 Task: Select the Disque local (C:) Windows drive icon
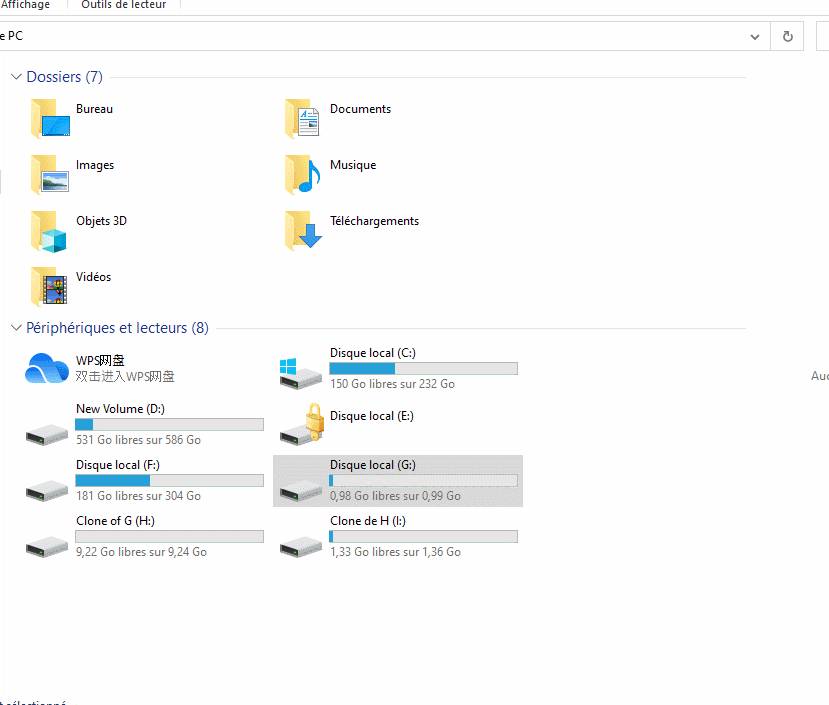[301, 372]
